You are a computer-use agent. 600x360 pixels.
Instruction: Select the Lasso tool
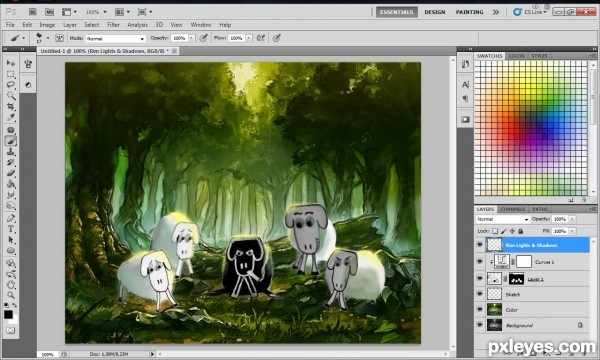[x=11, y=85]
